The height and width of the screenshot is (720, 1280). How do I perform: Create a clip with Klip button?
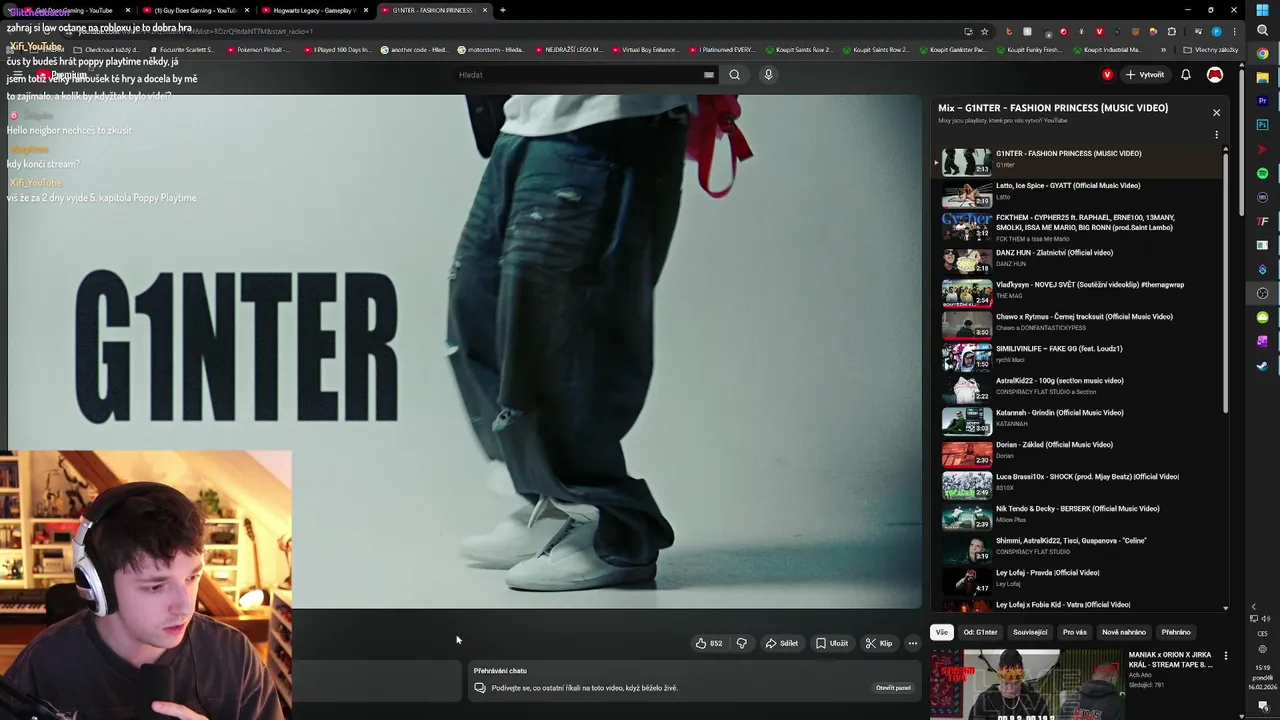click(x=879, y=643)
